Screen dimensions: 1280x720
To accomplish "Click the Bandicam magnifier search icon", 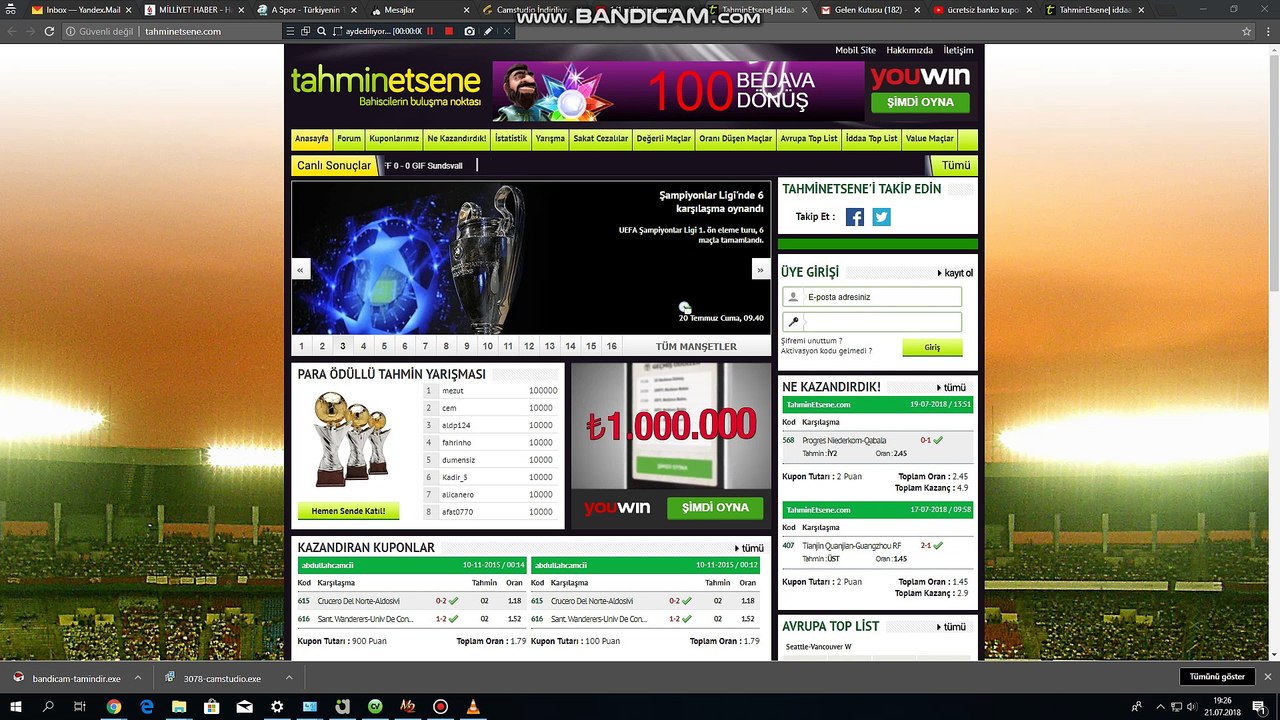I will click(x=322, y=31).
